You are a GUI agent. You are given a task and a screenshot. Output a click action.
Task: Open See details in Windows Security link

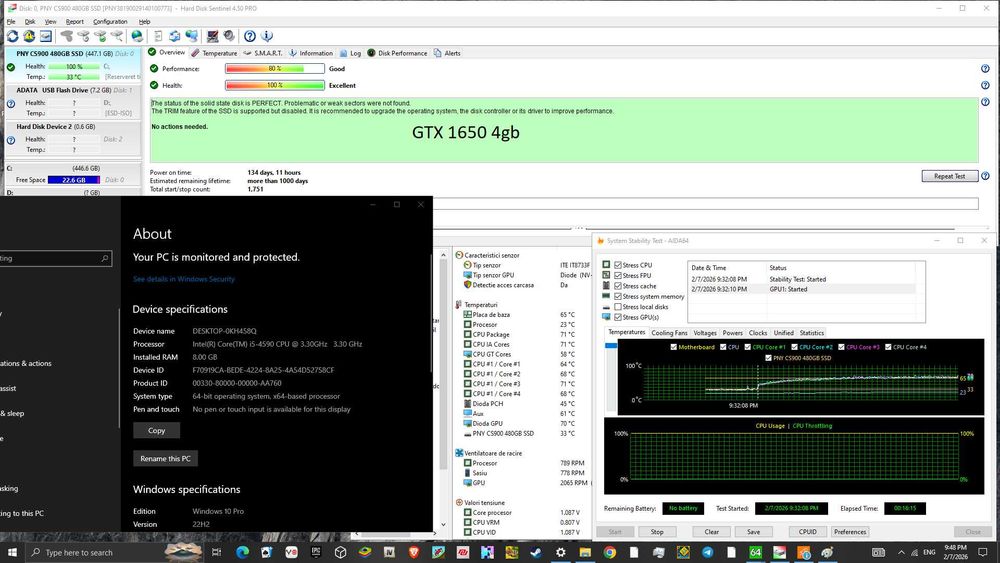(x=184, y=279)
